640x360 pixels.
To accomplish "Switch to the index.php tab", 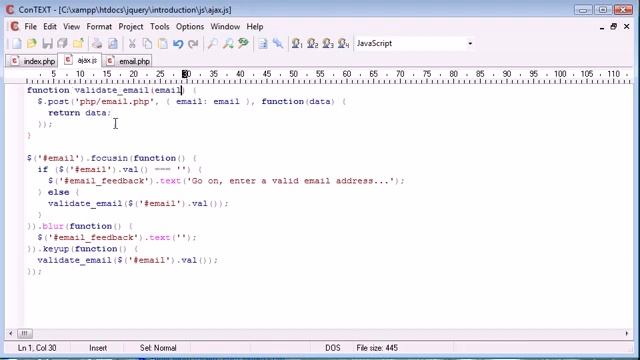I will (x=33, y=61).
